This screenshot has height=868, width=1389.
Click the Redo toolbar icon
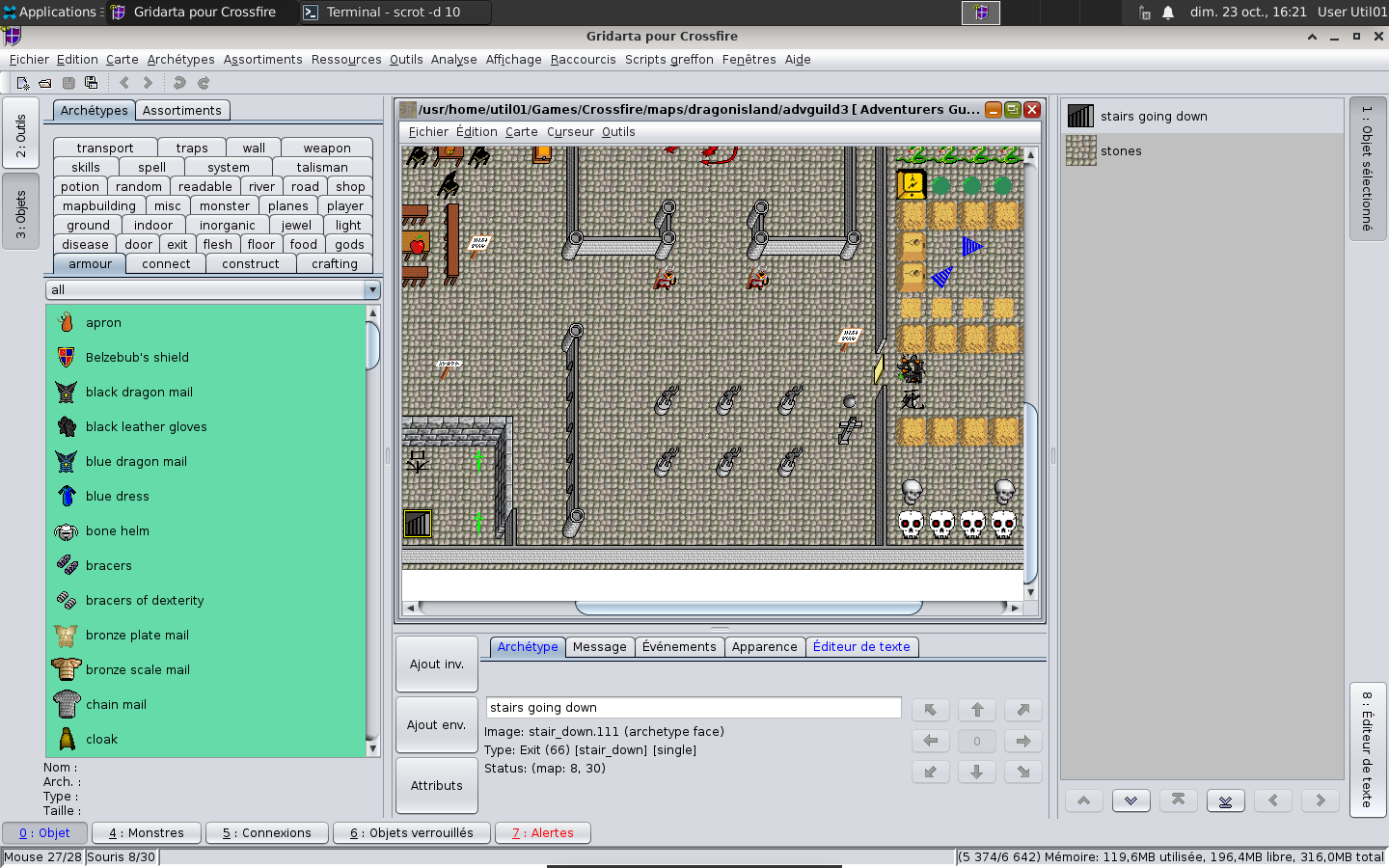[204, 83]
